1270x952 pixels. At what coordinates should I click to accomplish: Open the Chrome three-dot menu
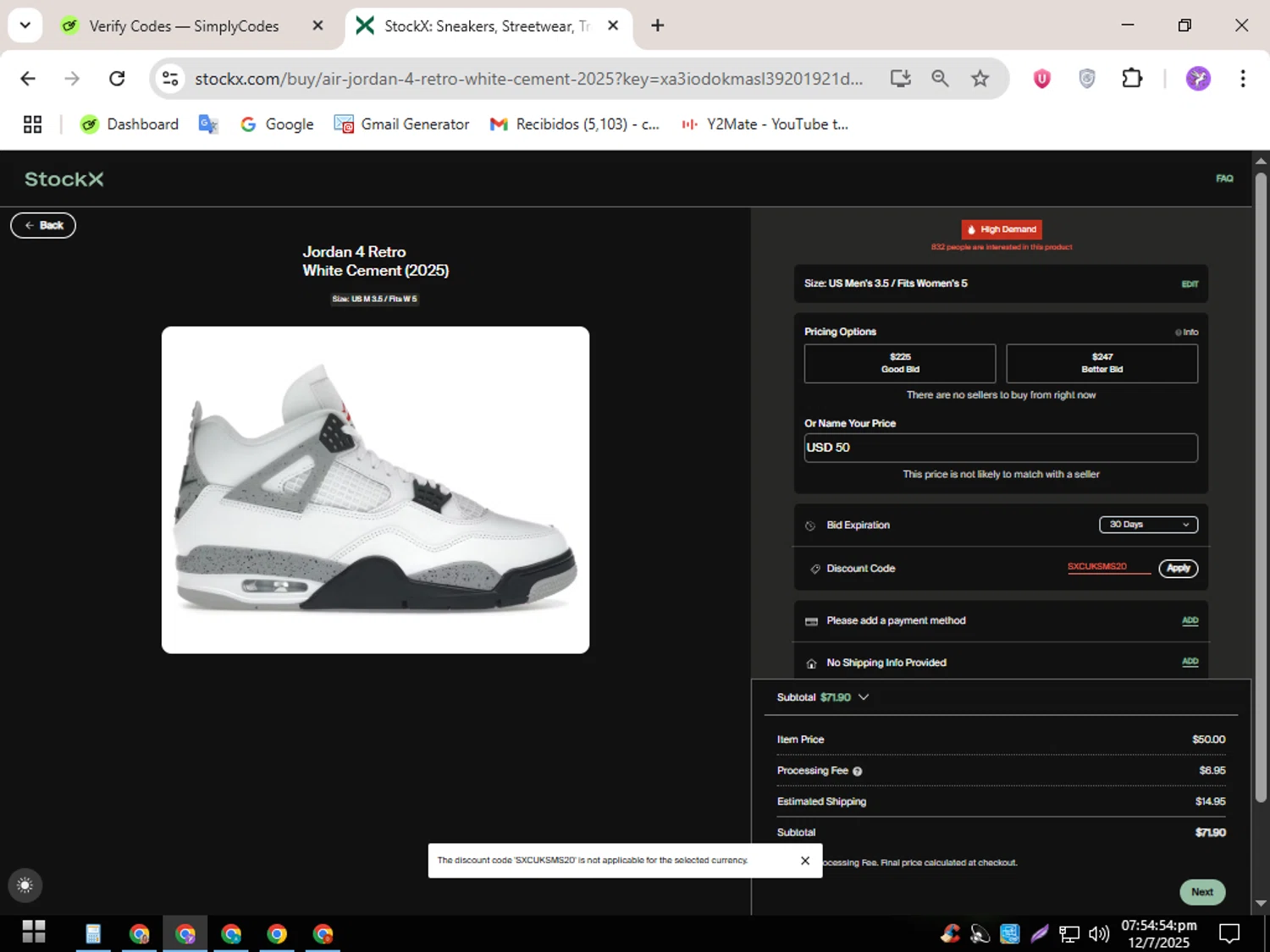point(1243,79)
